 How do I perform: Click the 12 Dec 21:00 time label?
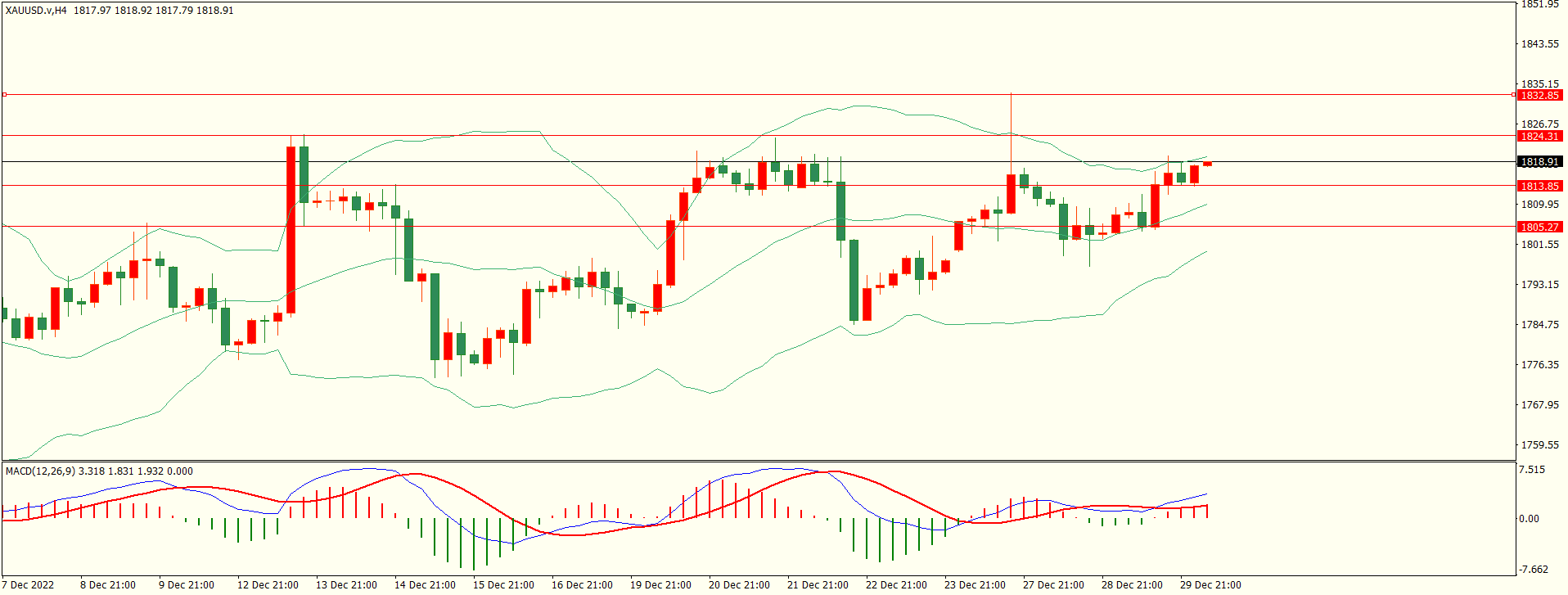tap(268, 585)
